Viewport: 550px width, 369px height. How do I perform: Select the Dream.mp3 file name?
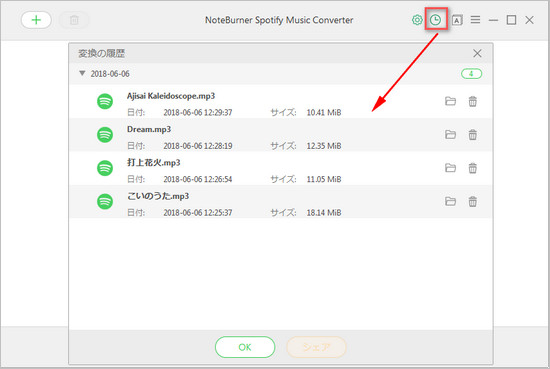click(x=149, y=129)
